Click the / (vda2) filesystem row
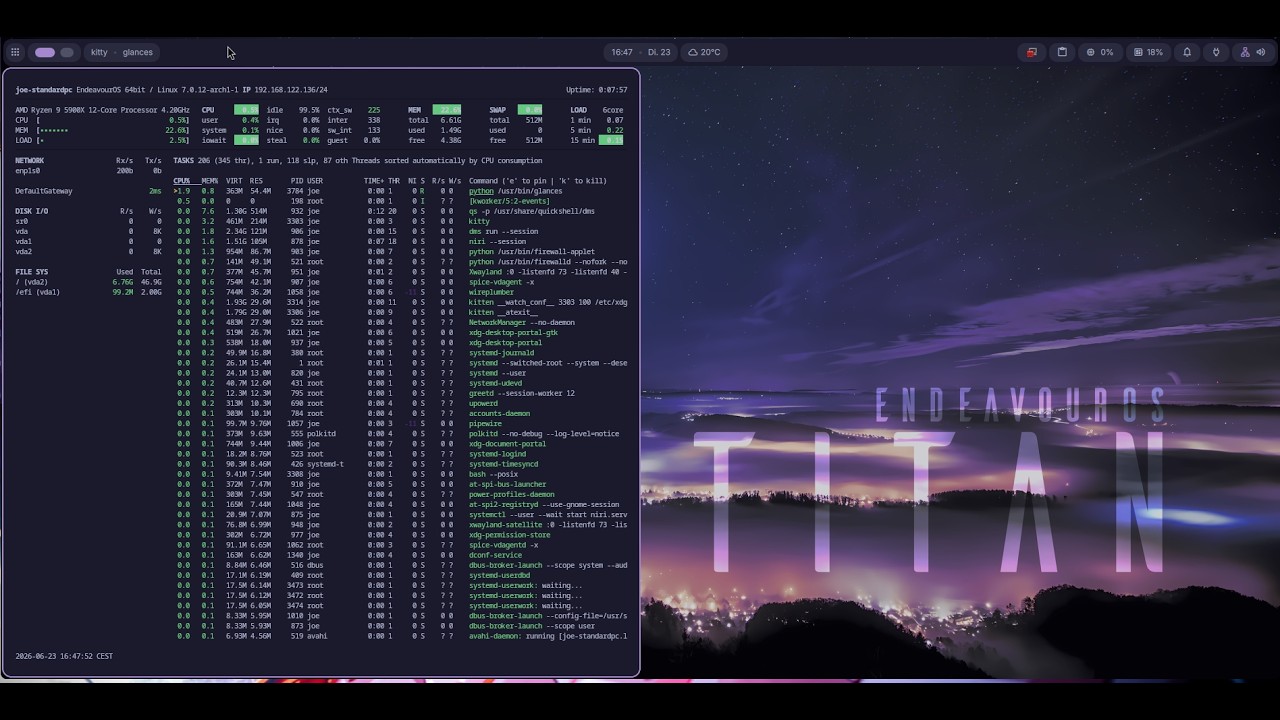1280x720 pixels. [88, 282]
